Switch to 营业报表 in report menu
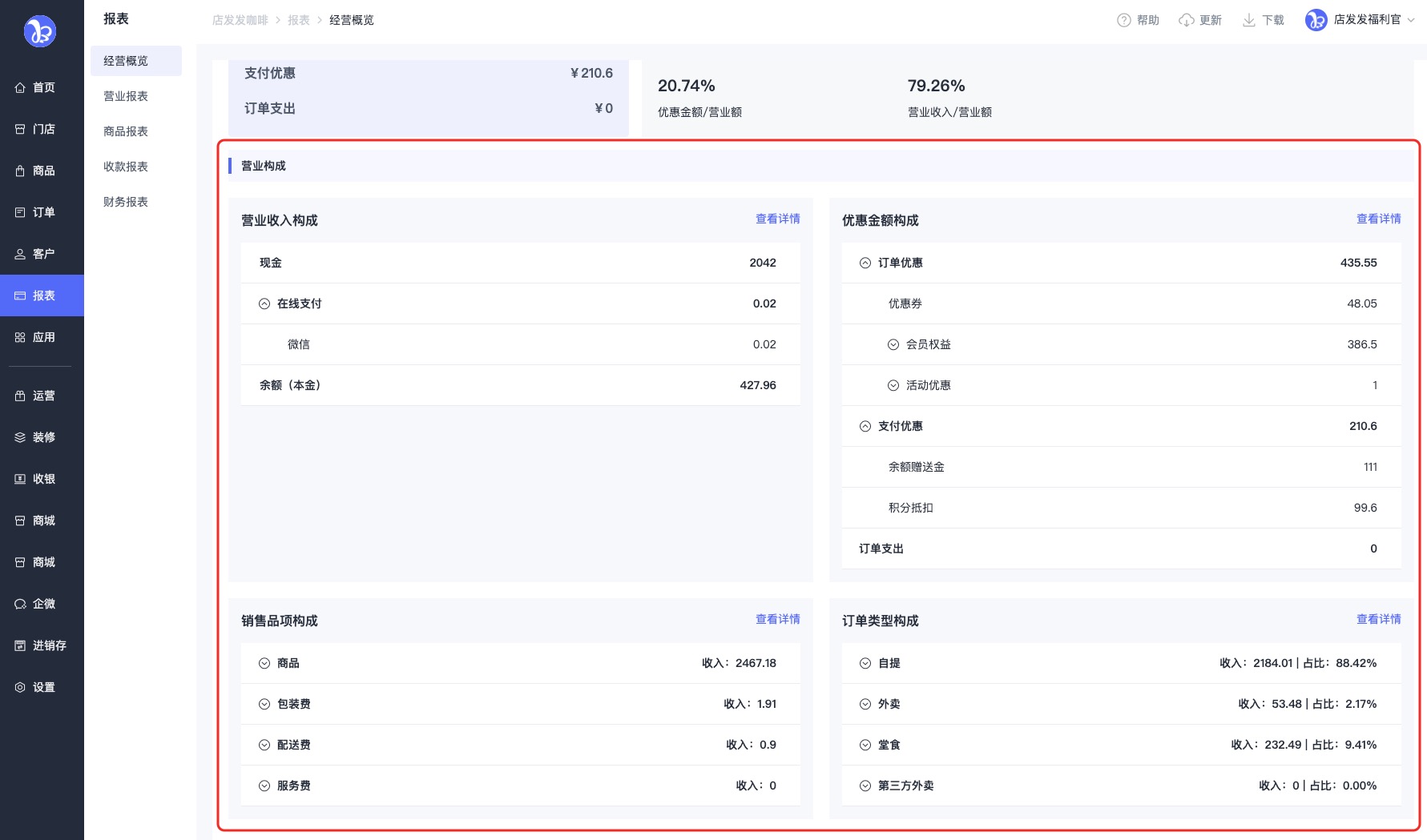The height and width of the screenshot is (840, 1427). coord(126,96)
